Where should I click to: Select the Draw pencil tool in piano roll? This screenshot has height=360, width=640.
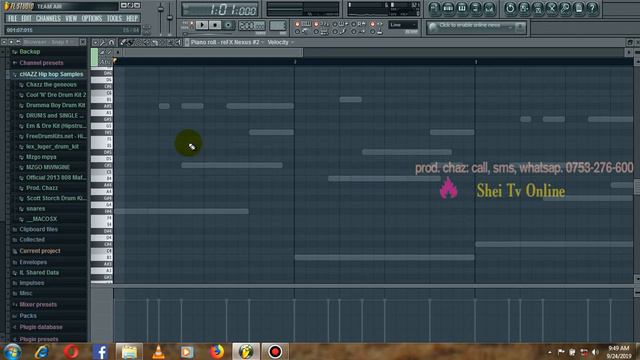click(123, 42)
